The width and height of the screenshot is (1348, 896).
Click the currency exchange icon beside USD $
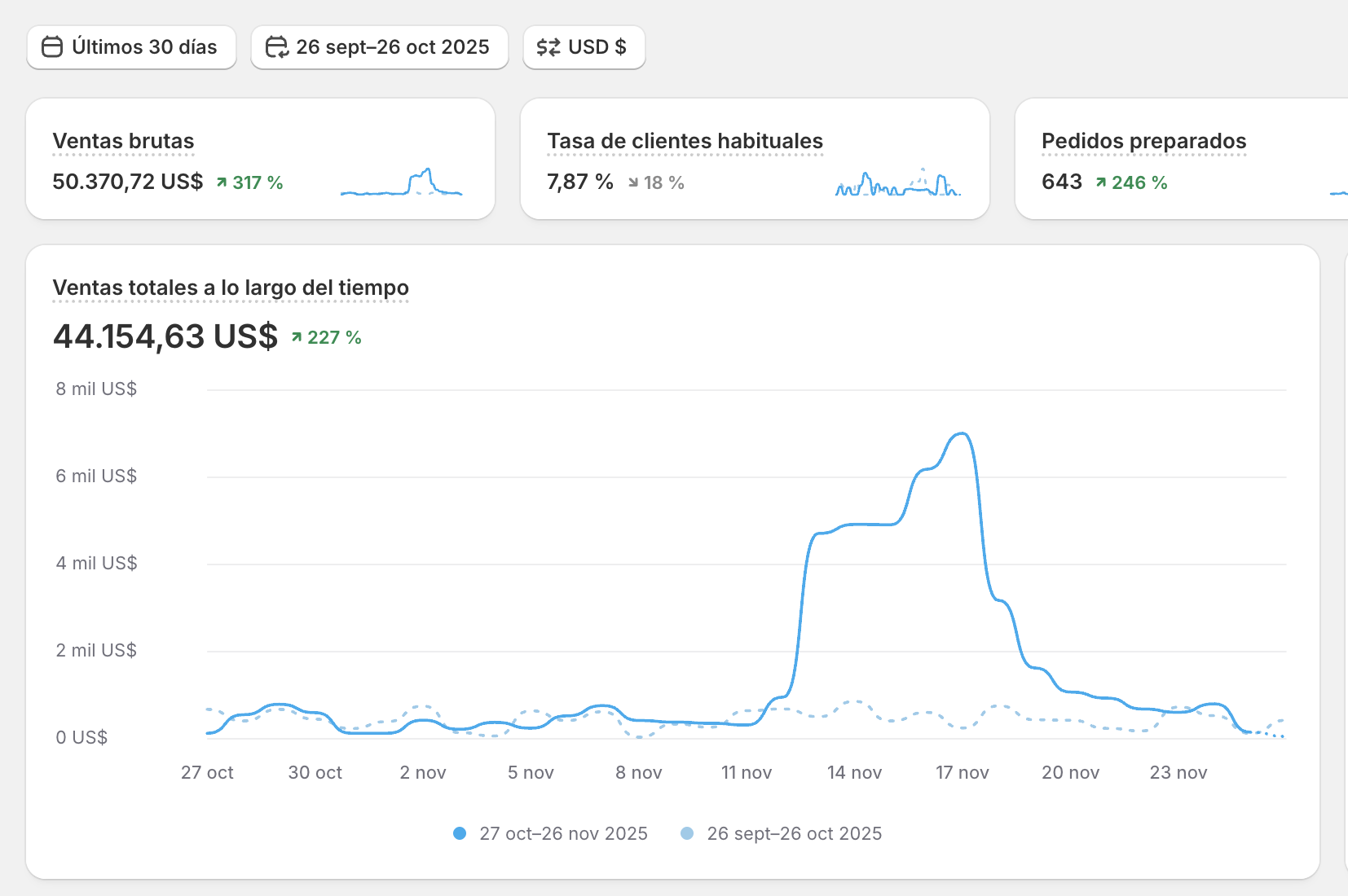click(548, 47)
